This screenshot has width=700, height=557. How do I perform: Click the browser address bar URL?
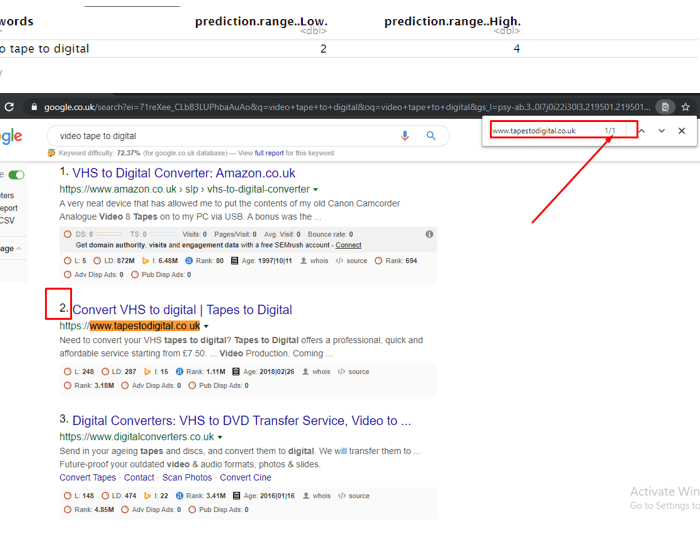pyautogui.click(x=347, y=107)
